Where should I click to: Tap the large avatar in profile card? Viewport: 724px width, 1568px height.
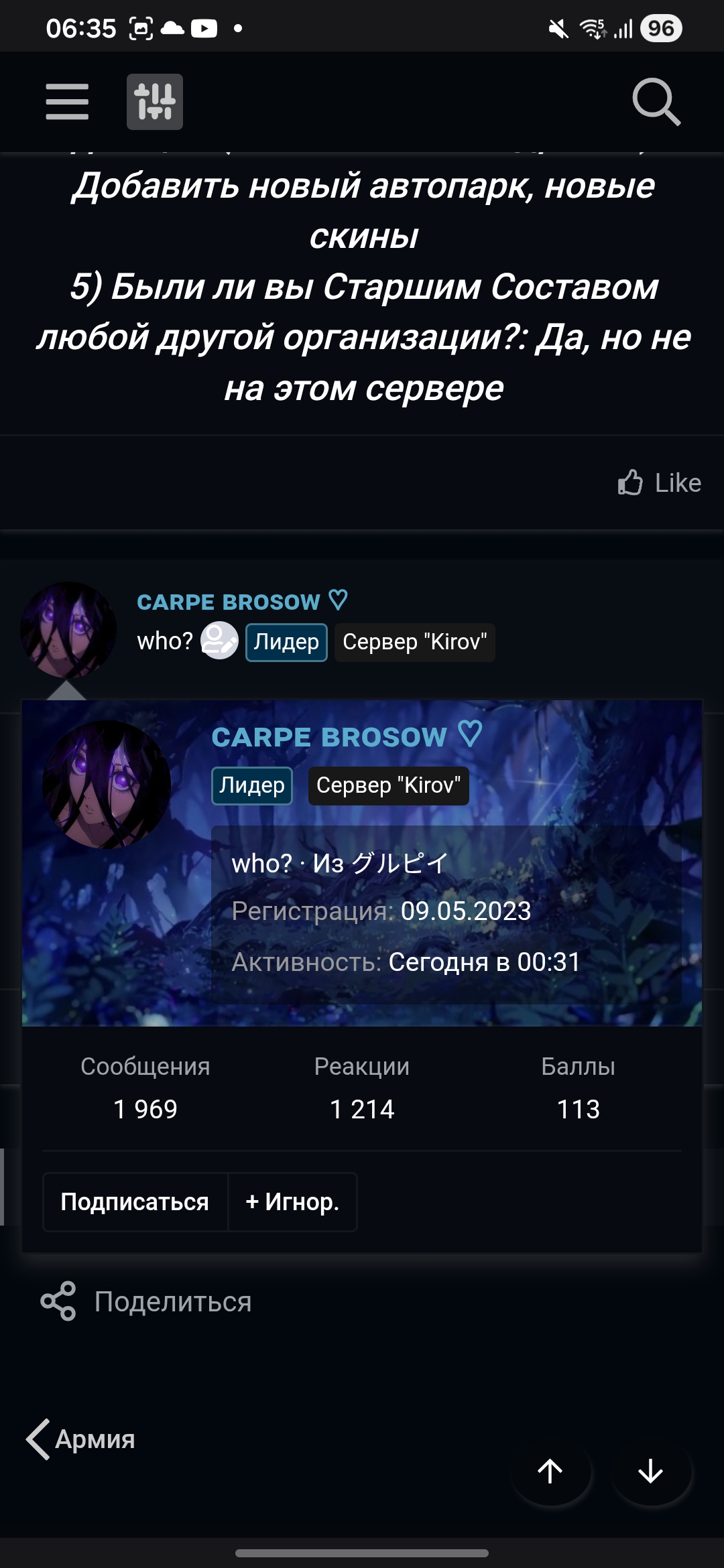(x=107, y=785)
